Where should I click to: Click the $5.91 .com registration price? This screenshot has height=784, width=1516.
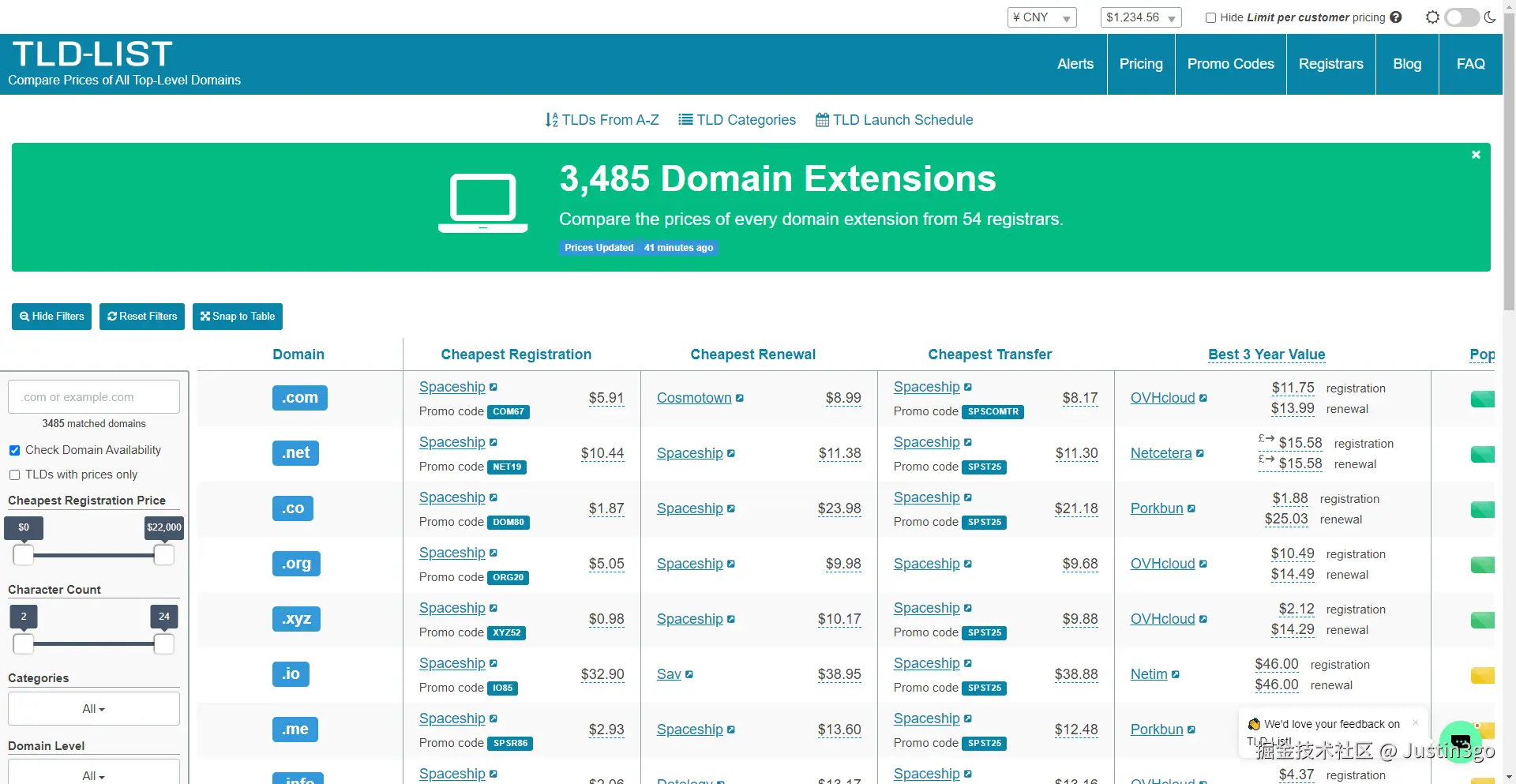(x=606, y=399)
